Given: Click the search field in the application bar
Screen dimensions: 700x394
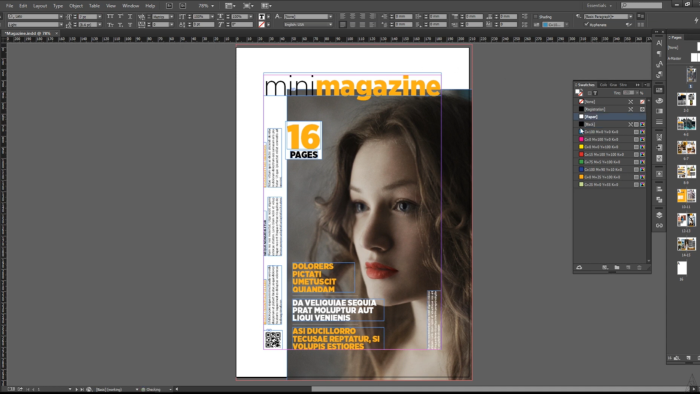Looking at the screenshot, I should point(641,5).
